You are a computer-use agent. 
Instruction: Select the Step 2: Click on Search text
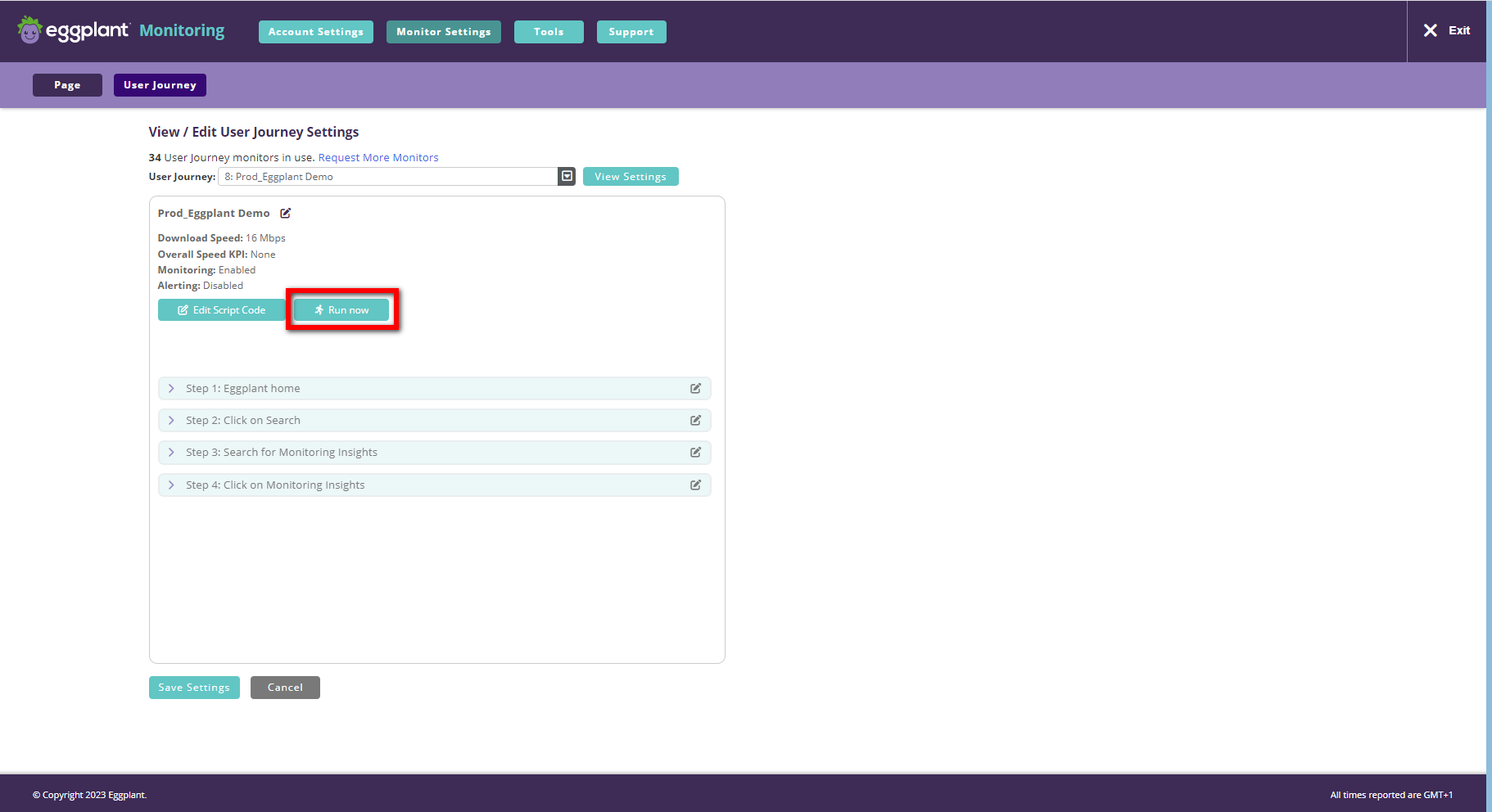pos(242,420)
